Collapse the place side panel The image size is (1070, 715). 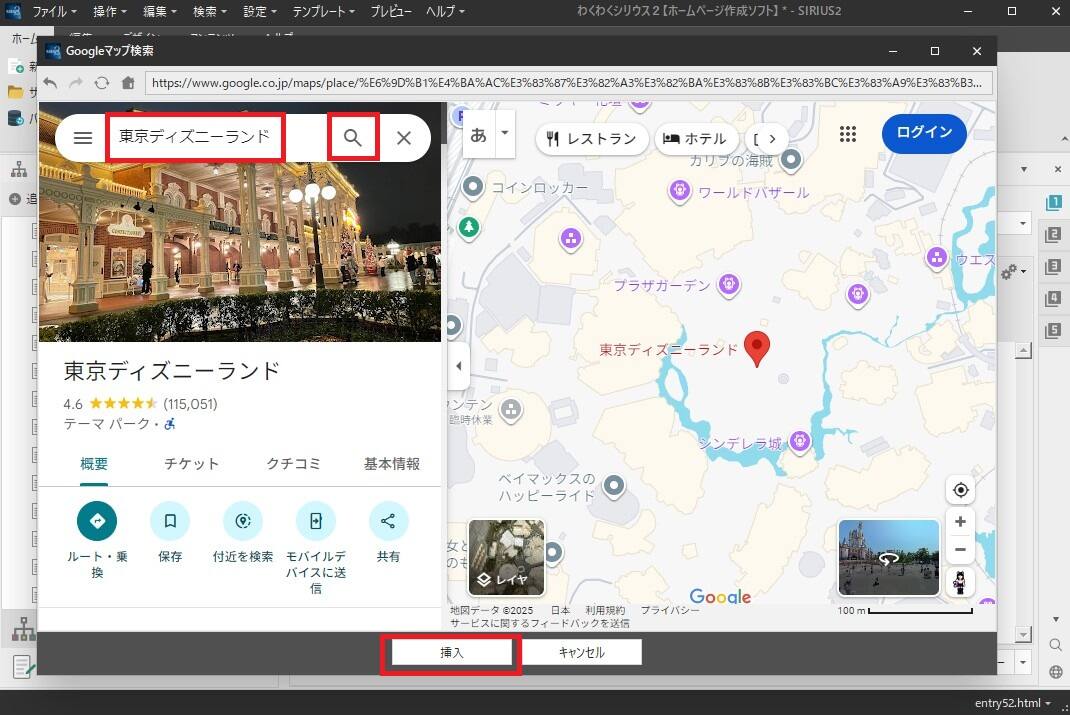(459, 366)
